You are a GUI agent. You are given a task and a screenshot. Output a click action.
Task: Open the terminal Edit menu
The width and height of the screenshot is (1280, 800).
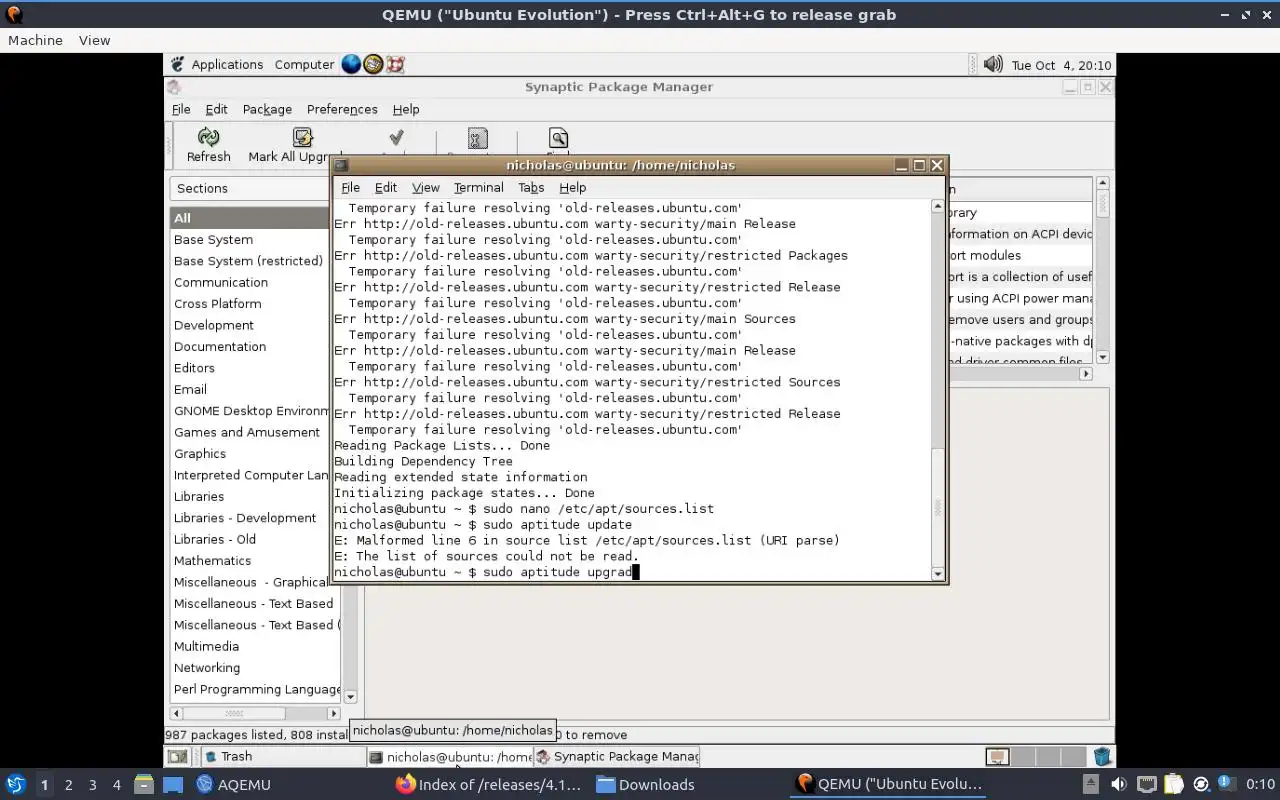(x=386, y=187)
